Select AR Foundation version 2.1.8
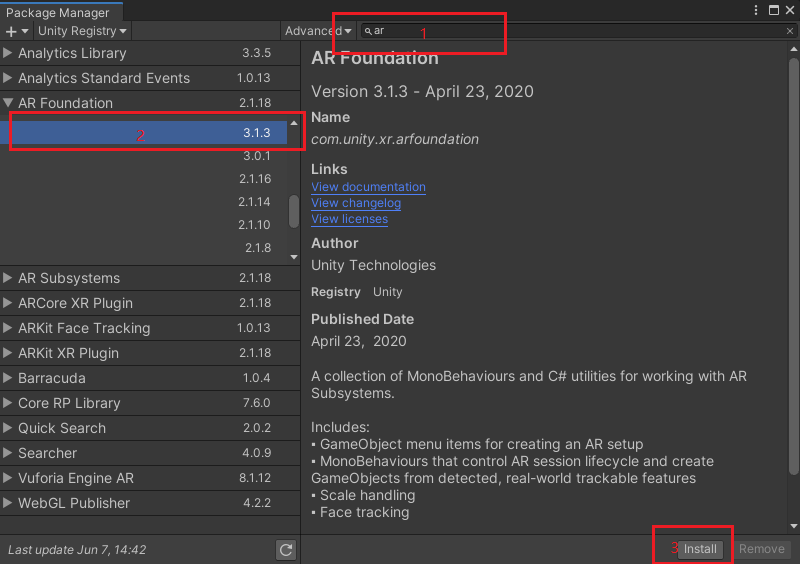Viewport: 800px width, 564px height. point(144,248)
